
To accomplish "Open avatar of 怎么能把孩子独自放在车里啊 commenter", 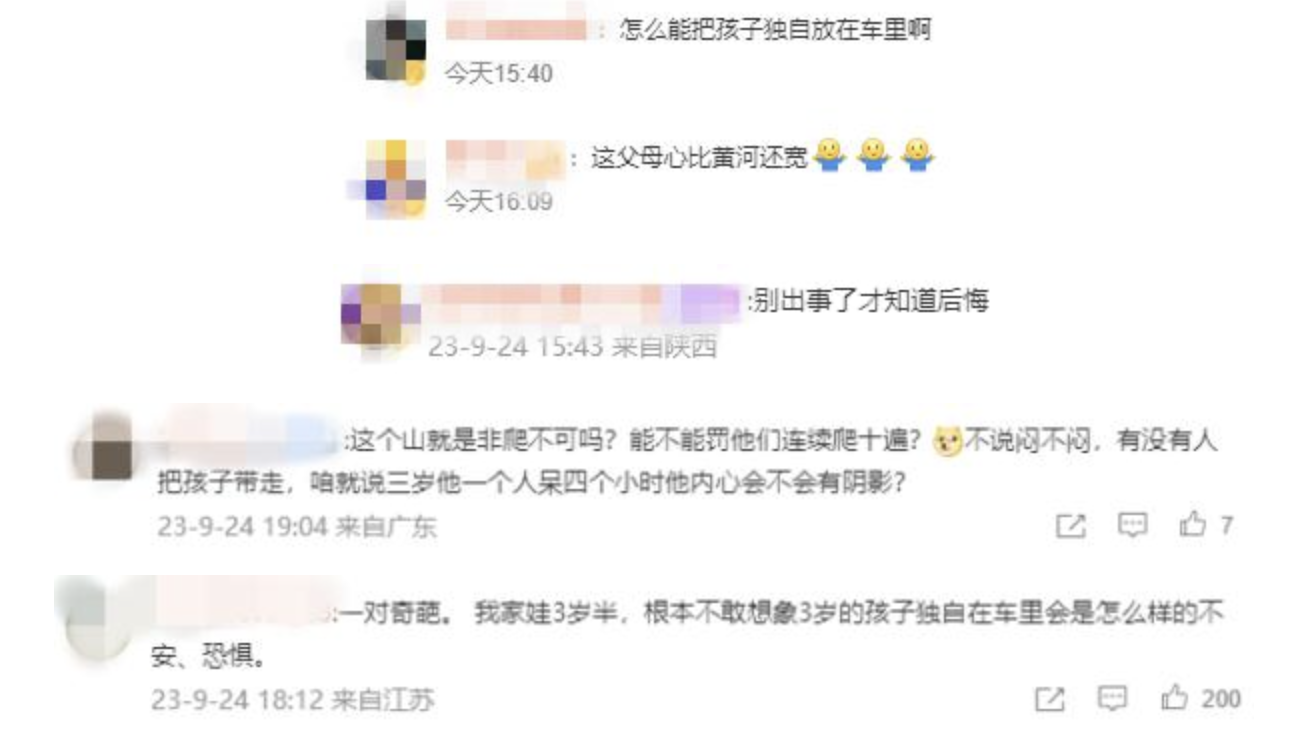I will pos(397,45).
